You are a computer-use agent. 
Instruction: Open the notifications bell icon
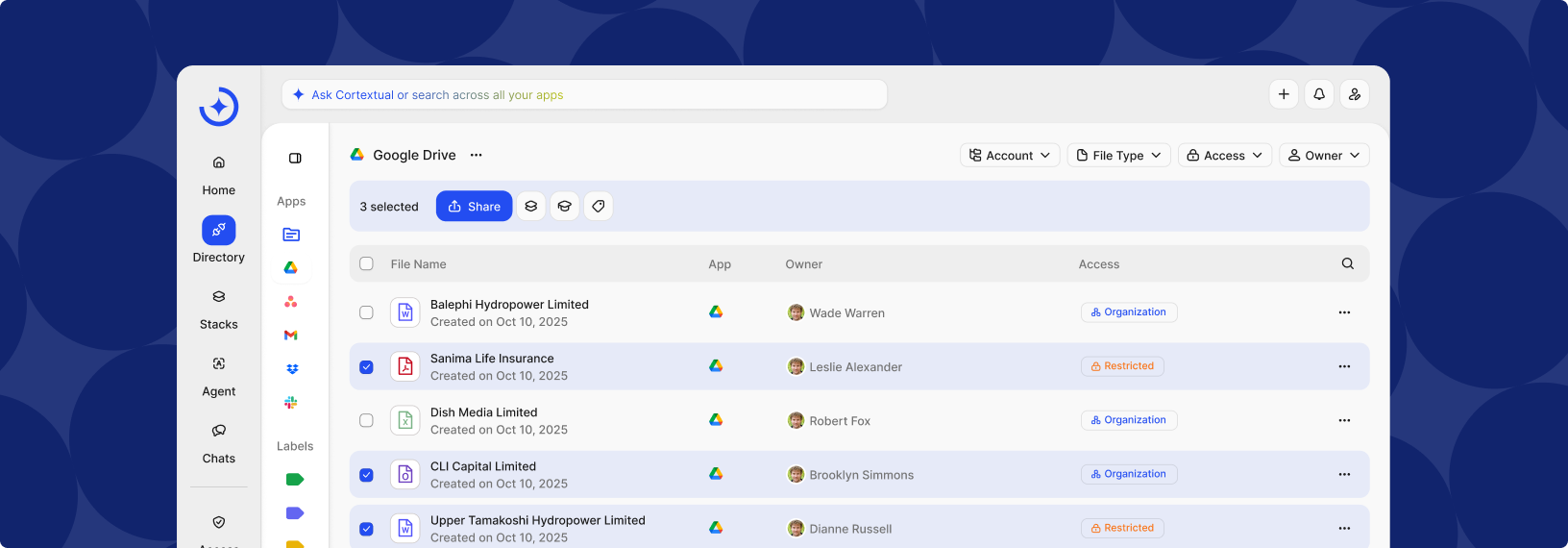pyautogui.click(x=1318, y=94)
